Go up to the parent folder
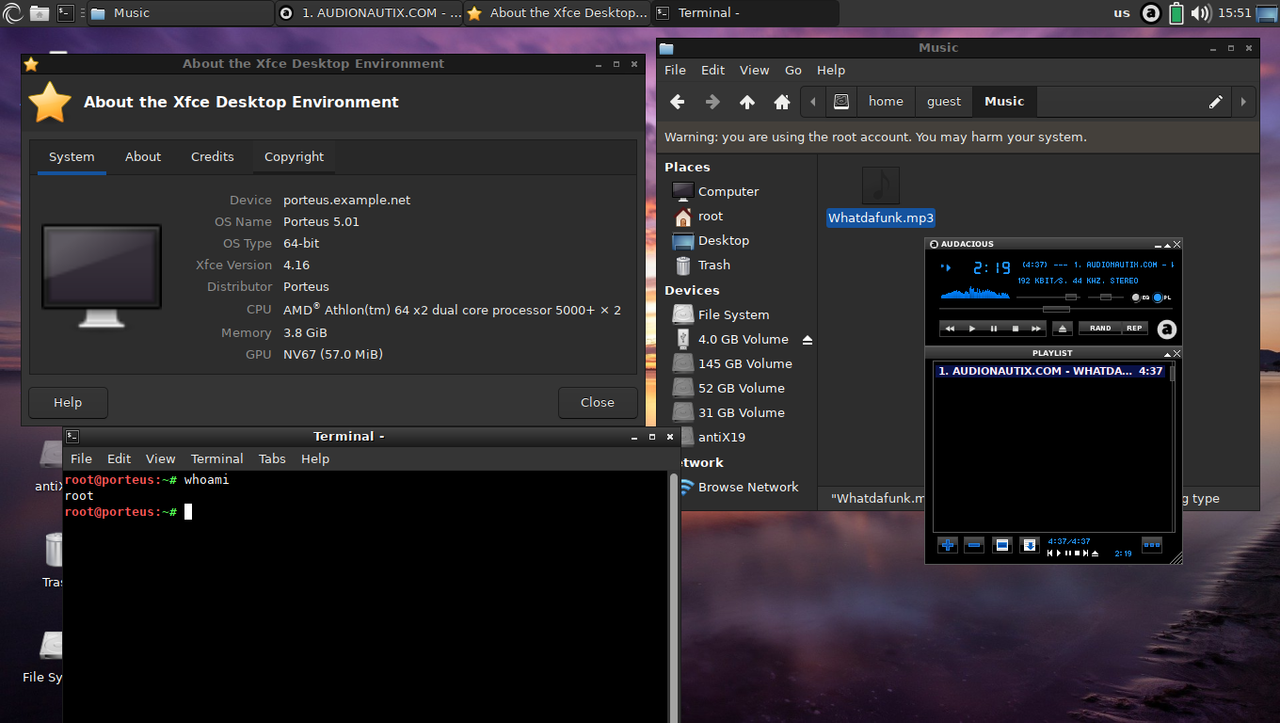 click(x=747, y=101)
